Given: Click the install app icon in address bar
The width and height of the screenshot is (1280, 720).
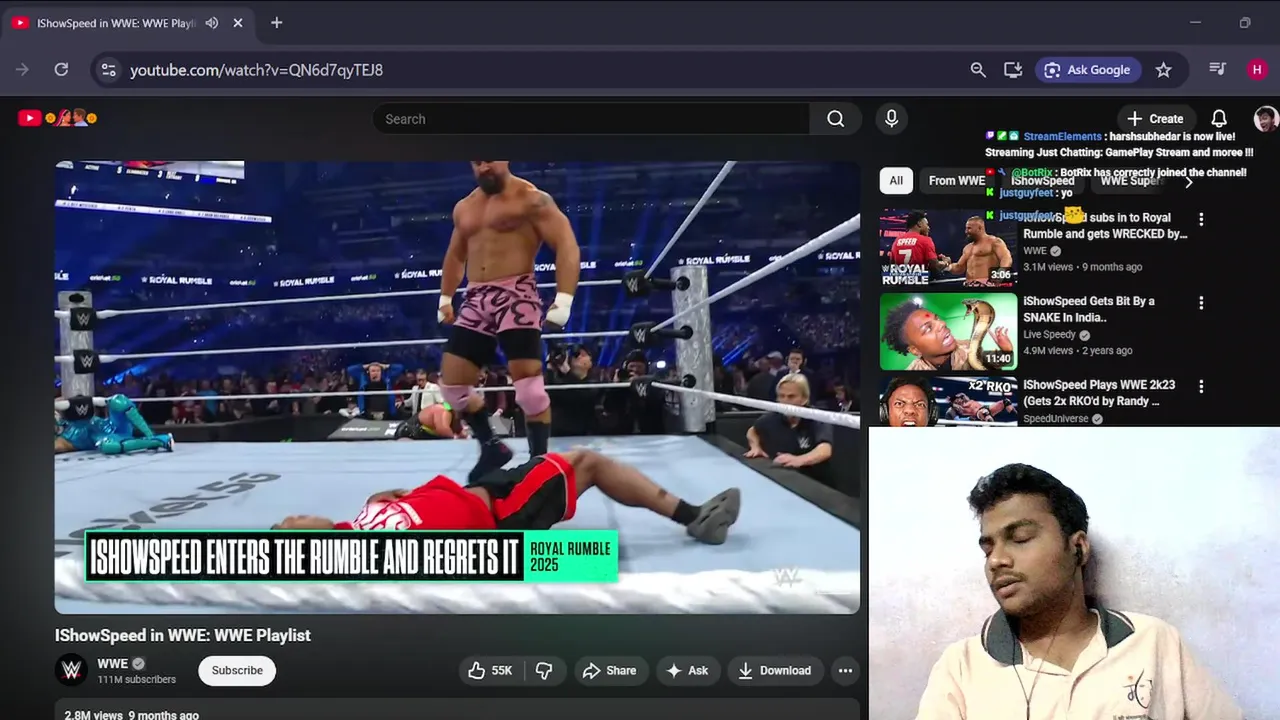Looking at the screenshot, I should (1013, 69).
